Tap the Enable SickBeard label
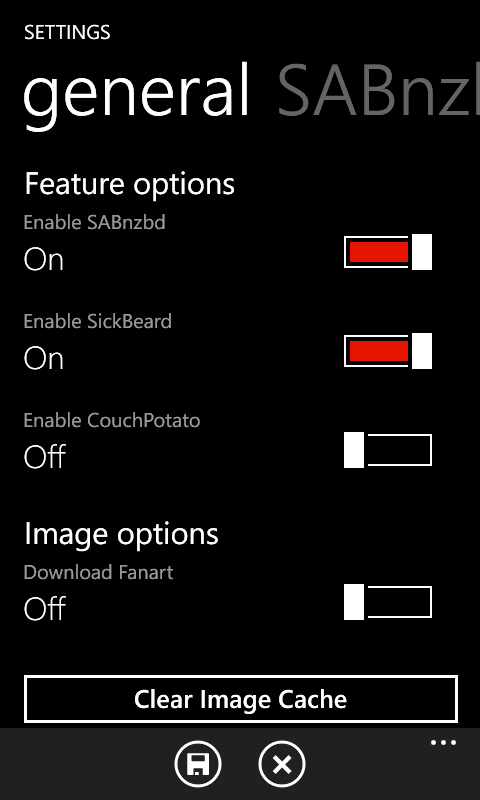 (97, 321)
